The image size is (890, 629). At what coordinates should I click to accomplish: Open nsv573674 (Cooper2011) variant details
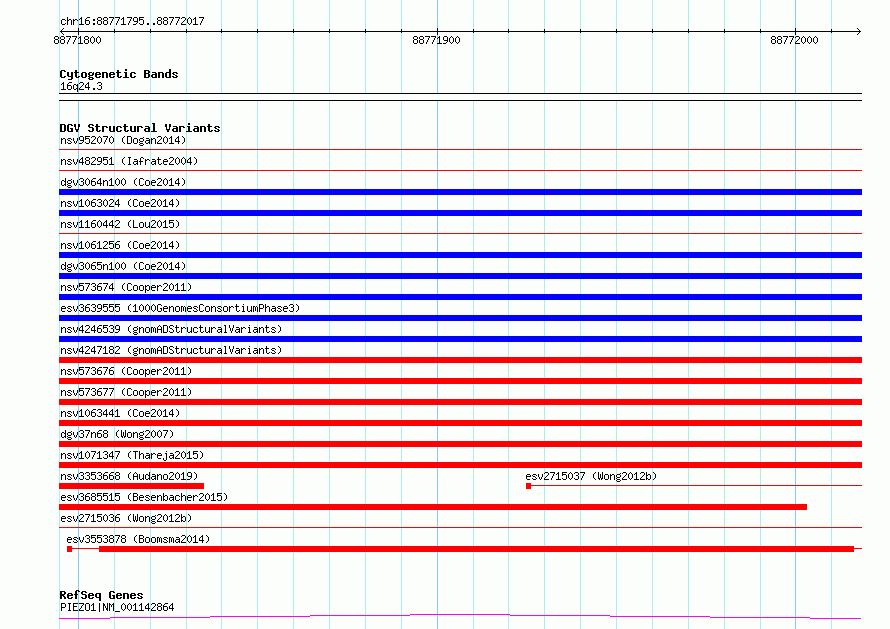[126, 287]
